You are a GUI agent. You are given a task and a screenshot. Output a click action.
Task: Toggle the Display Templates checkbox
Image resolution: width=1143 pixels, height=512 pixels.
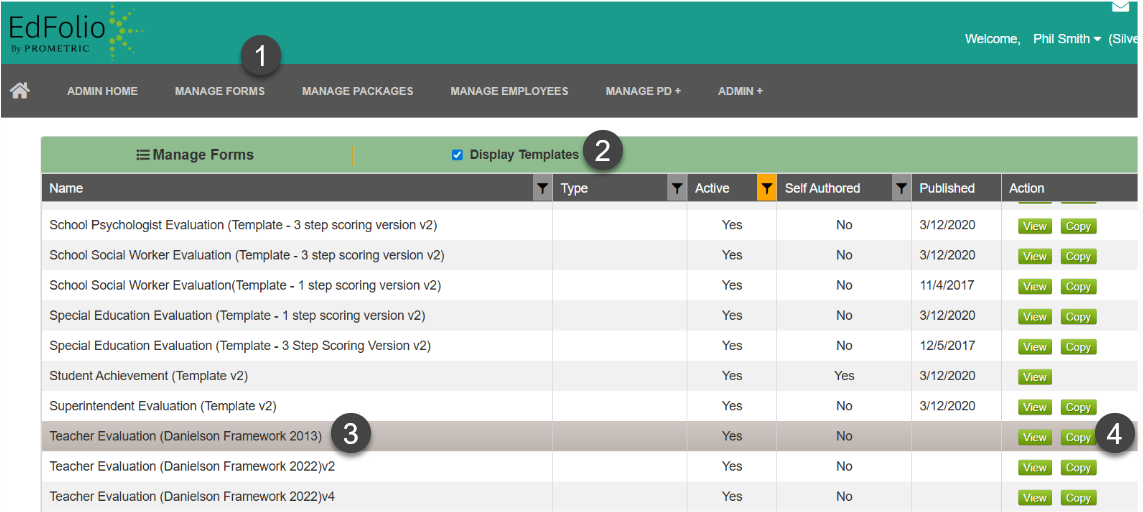457,155
